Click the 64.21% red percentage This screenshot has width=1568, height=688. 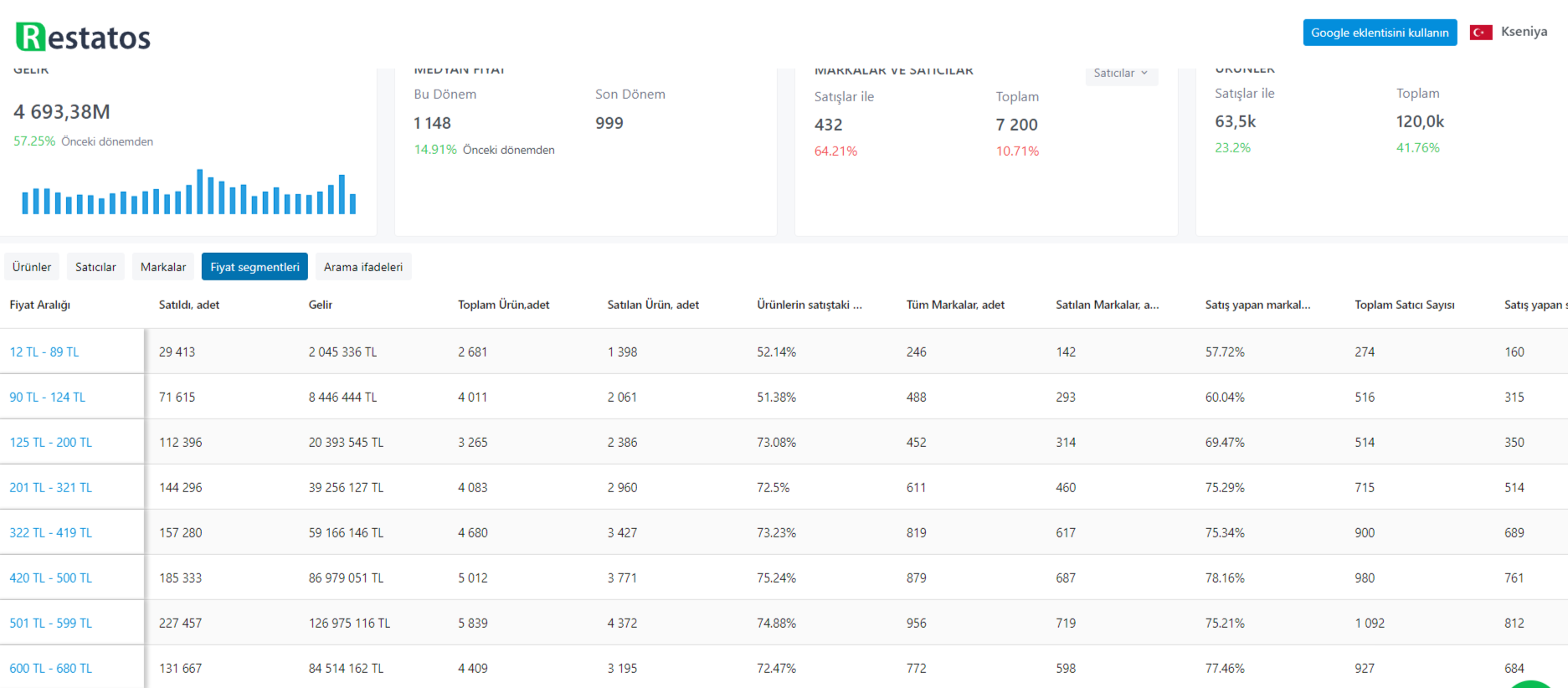click(835, 151)
